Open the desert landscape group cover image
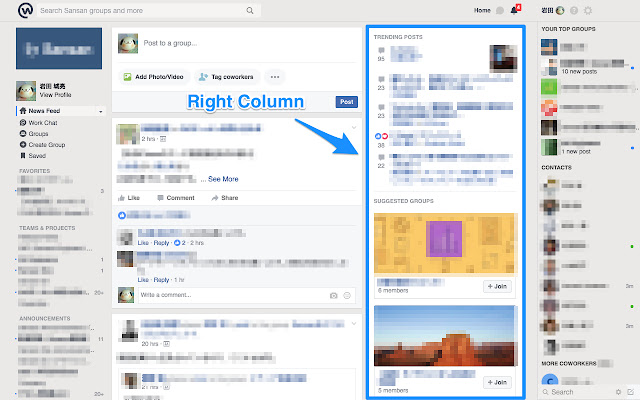640x400 pixels. point(446,336)
